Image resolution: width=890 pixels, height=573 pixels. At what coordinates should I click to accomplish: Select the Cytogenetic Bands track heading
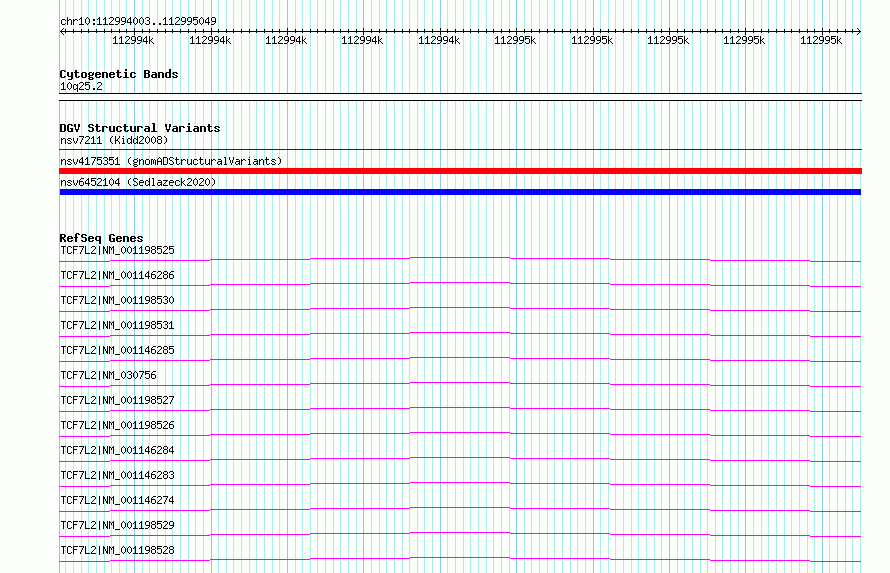coord(119,74)
